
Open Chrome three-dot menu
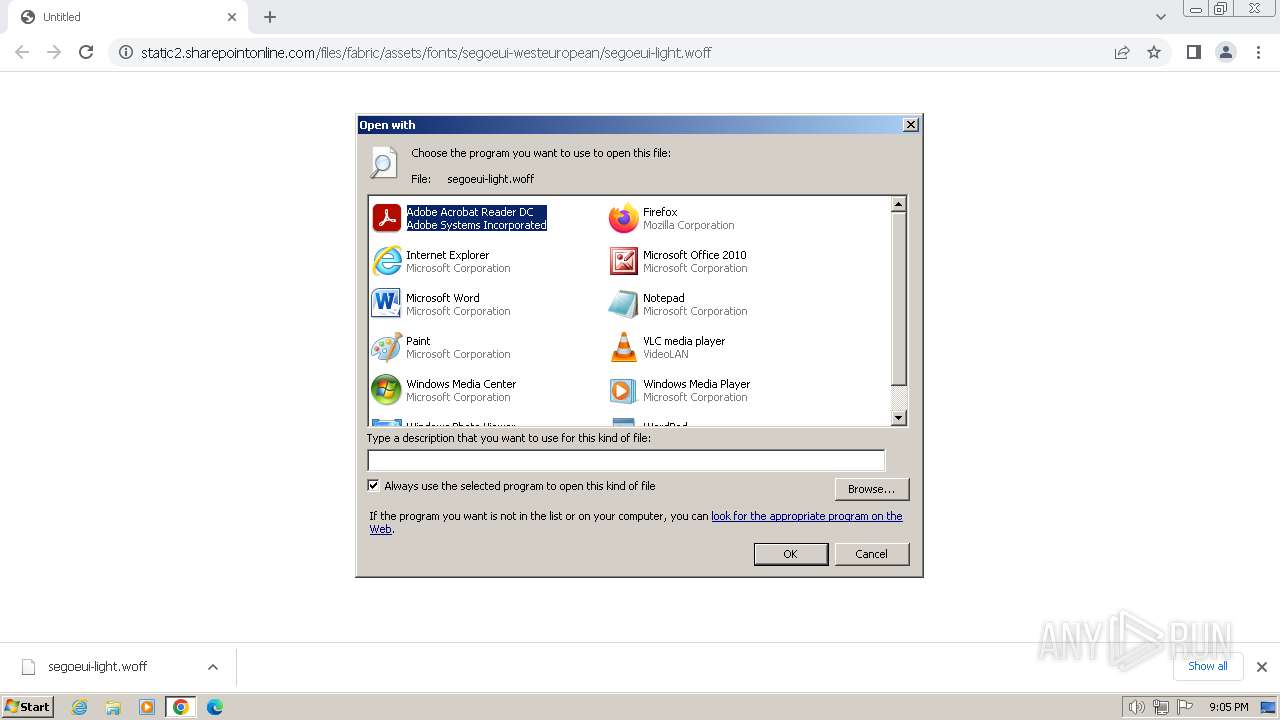(1258, 52)
